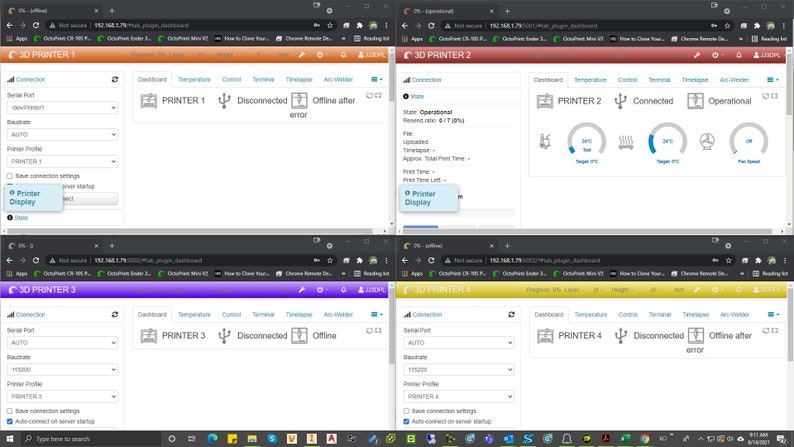794x447 pixels.
Task: Open Printer Profile dropdown showing PRINTER 4
Action: [459, 396]
